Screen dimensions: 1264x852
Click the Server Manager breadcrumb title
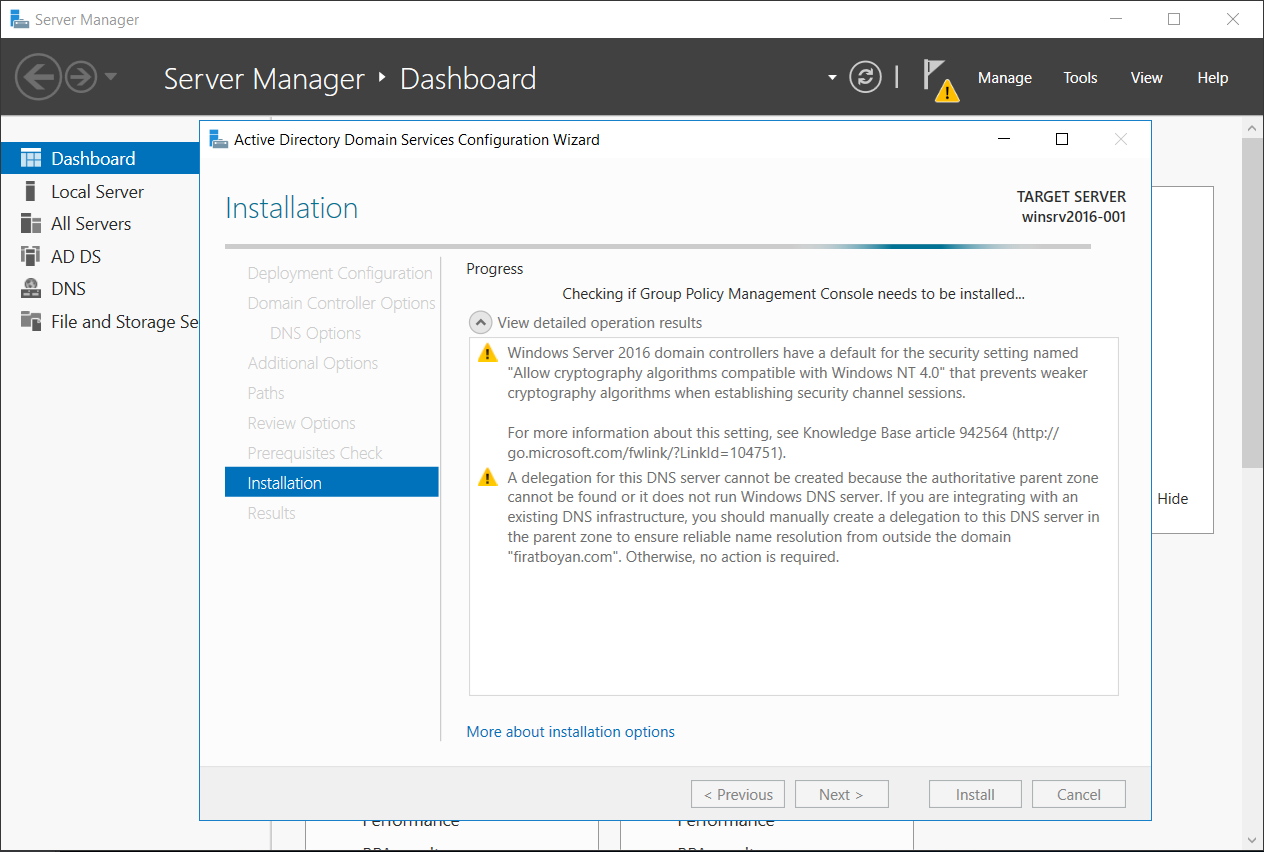click(264, 79)
